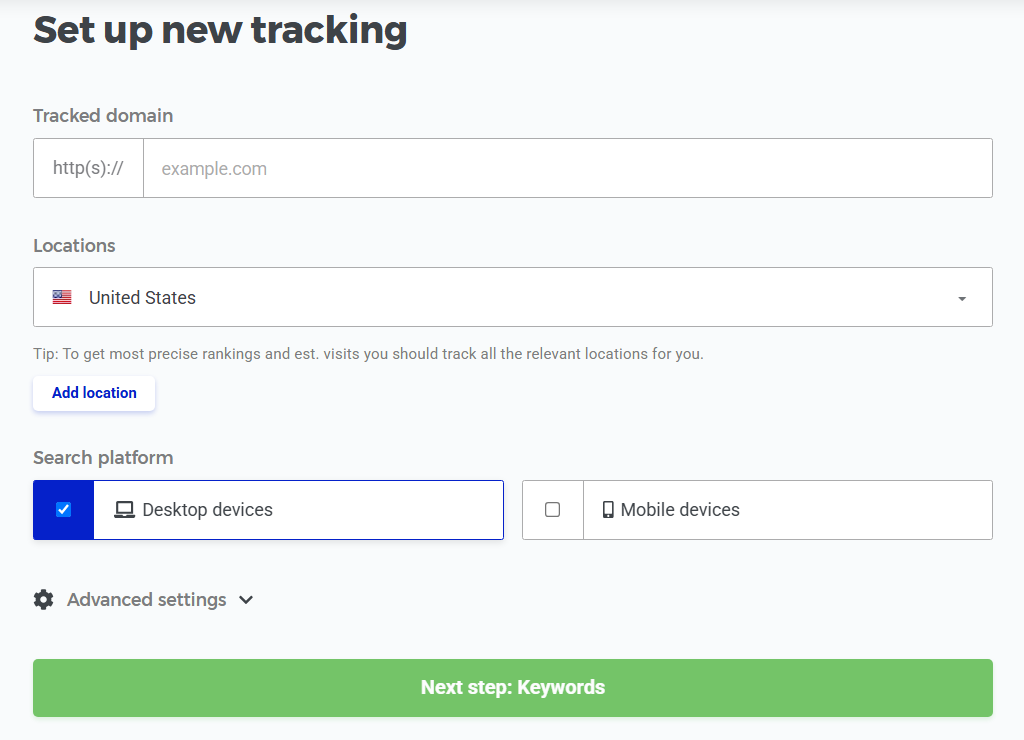Click the laptop icon for Desktop devices

pos(124,509)
